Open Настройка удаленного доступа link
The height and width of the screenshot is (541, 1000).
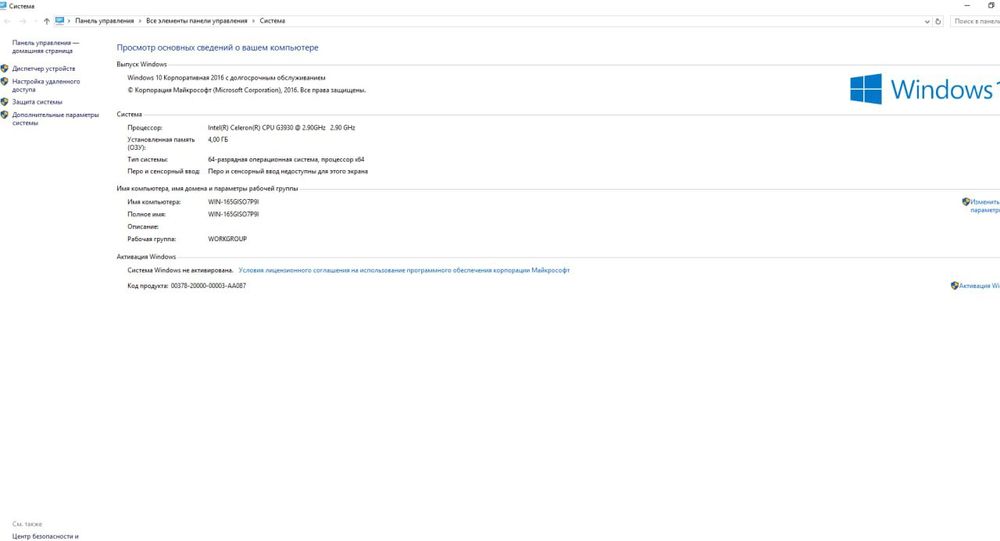point(46,85)
